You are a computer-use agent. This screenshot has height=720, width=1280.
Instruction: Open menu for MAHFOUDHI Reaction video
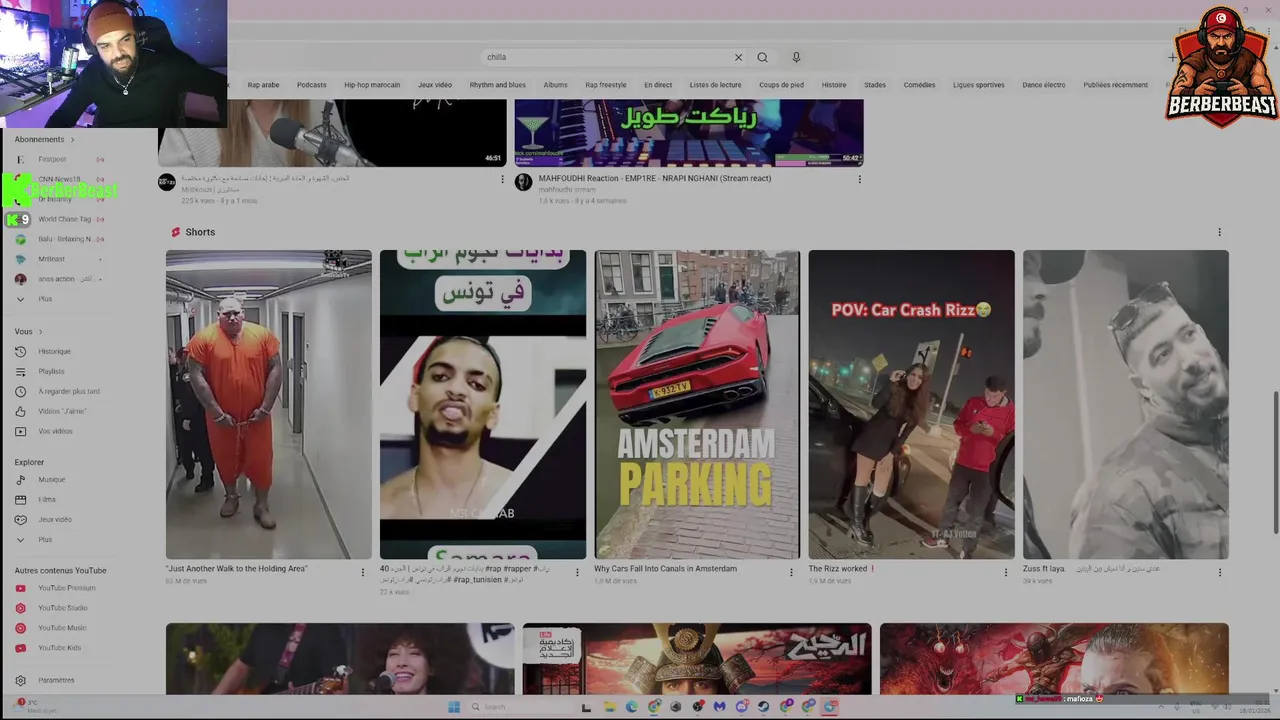[x=859, y=179]
